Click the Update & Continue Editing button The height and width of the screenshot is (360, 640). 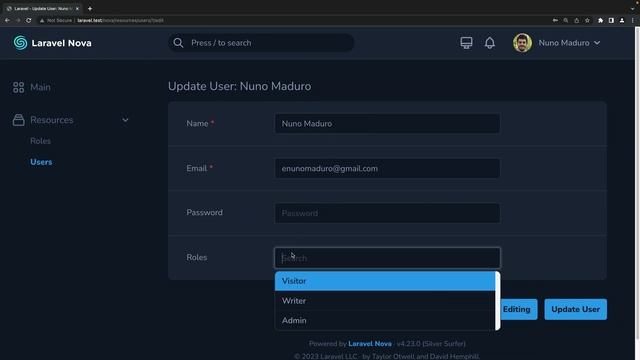[x=519, y=309]
